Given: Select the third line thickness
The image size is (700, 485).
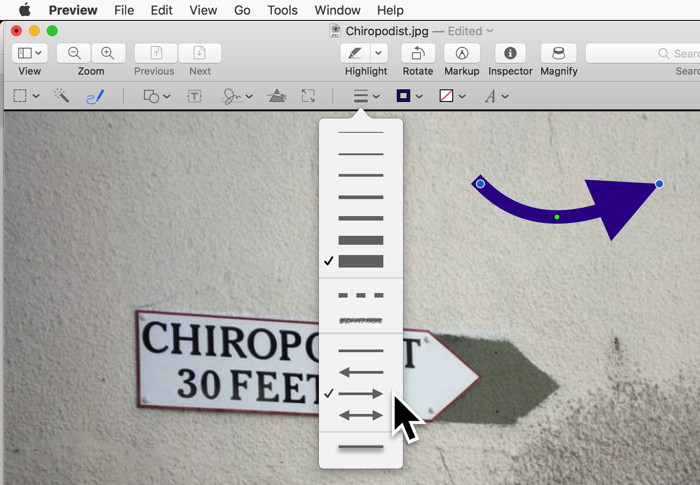Looking at the screenshot, I should pos(361,175).
